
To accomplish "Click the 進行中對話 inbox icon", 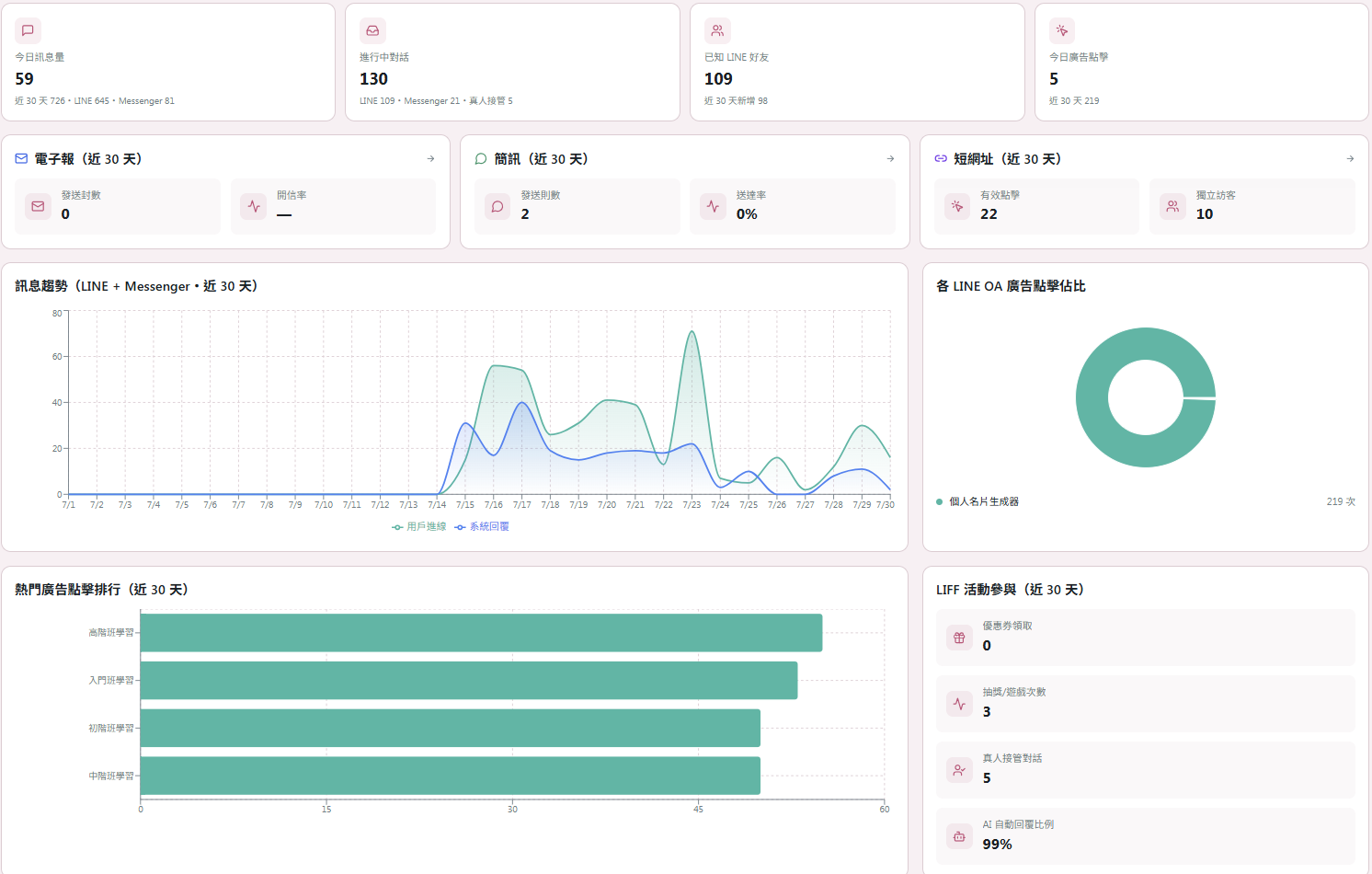I will 372,30.
